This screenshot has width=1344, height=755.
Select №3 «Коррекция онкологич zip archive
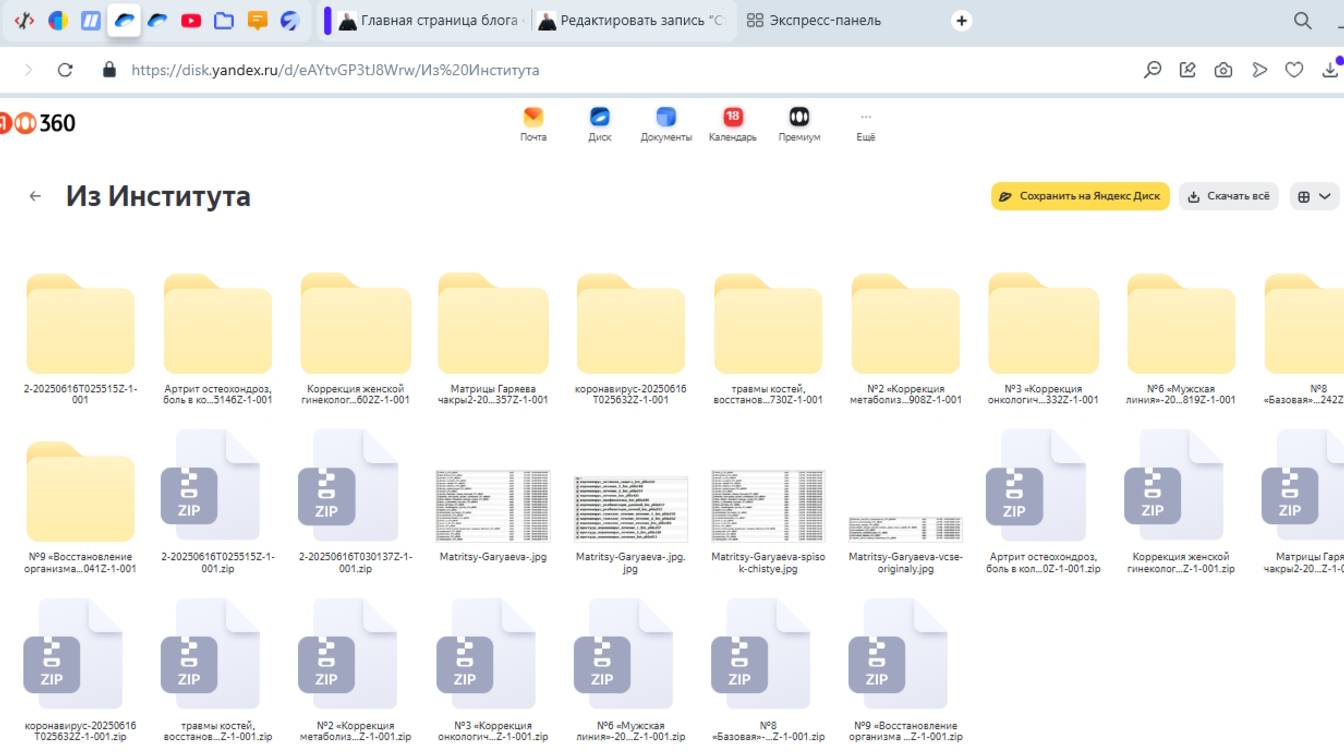[x=493, y=670]
